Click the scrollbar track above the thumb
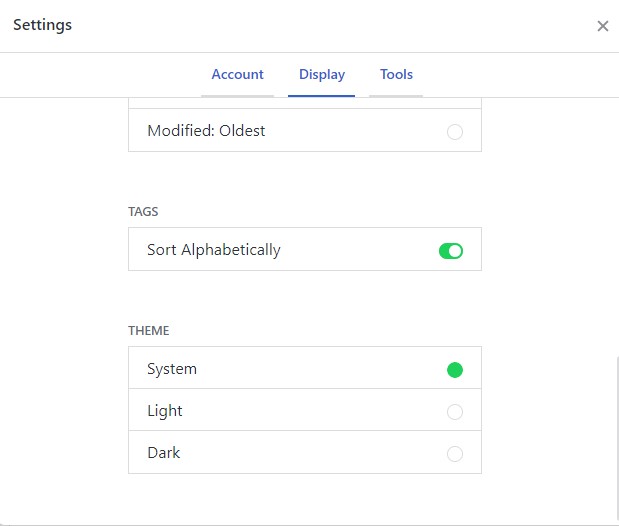The image size is (619, 526). click(x=616, y=220)
